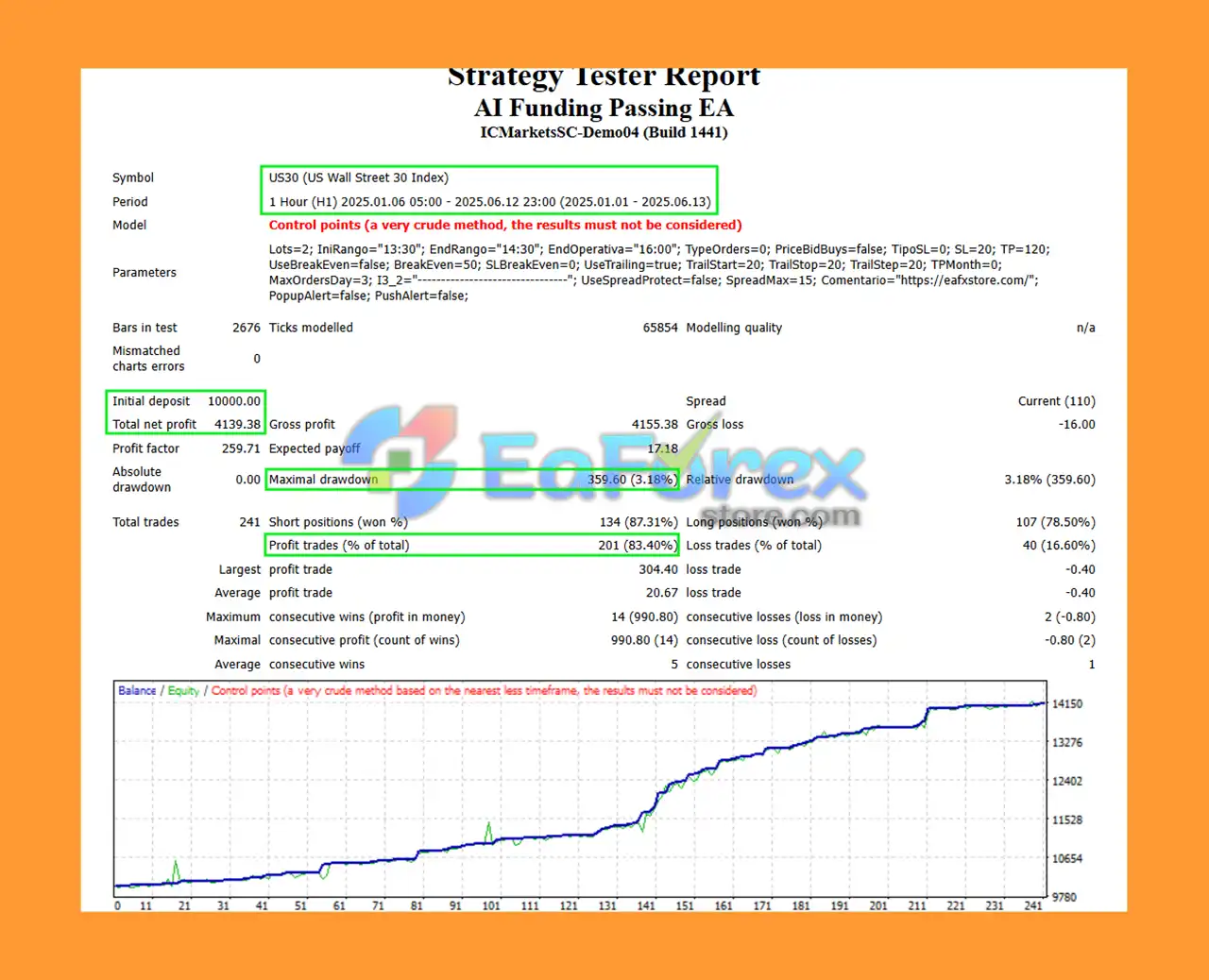Click the 'Mismatched charts errors' label
1209x980 pixels.
tap(148, 359)
